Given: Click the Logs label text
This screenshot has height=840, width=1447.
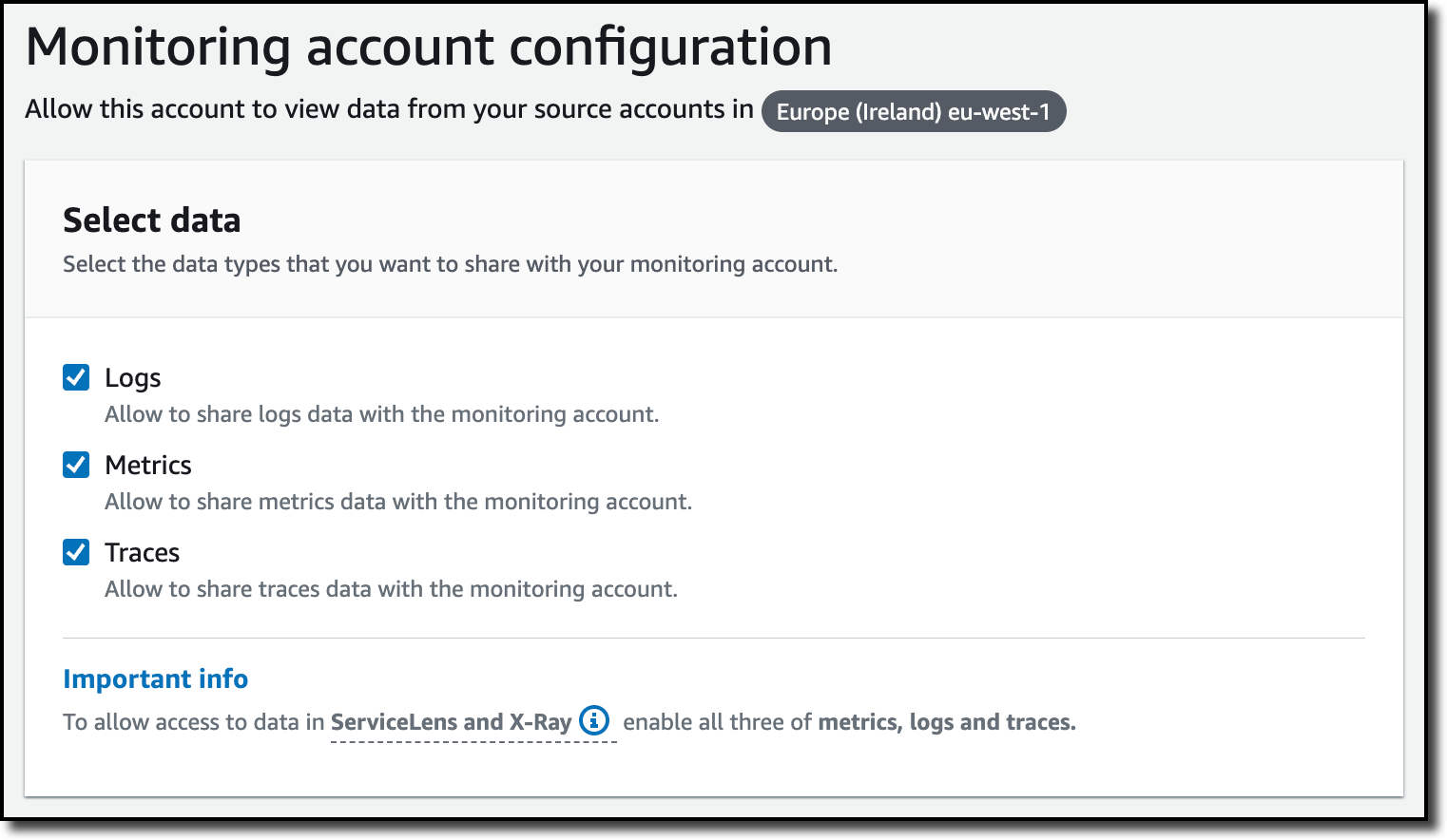Looking at the screenshot, I should pyautogui.click(x=132, y=378).
